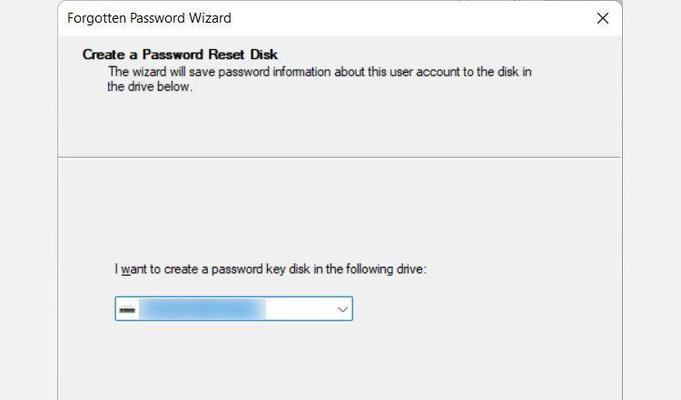Close the Forgotten Password Wizard window
Screen dimensions: 681x400
click(602, 18)
